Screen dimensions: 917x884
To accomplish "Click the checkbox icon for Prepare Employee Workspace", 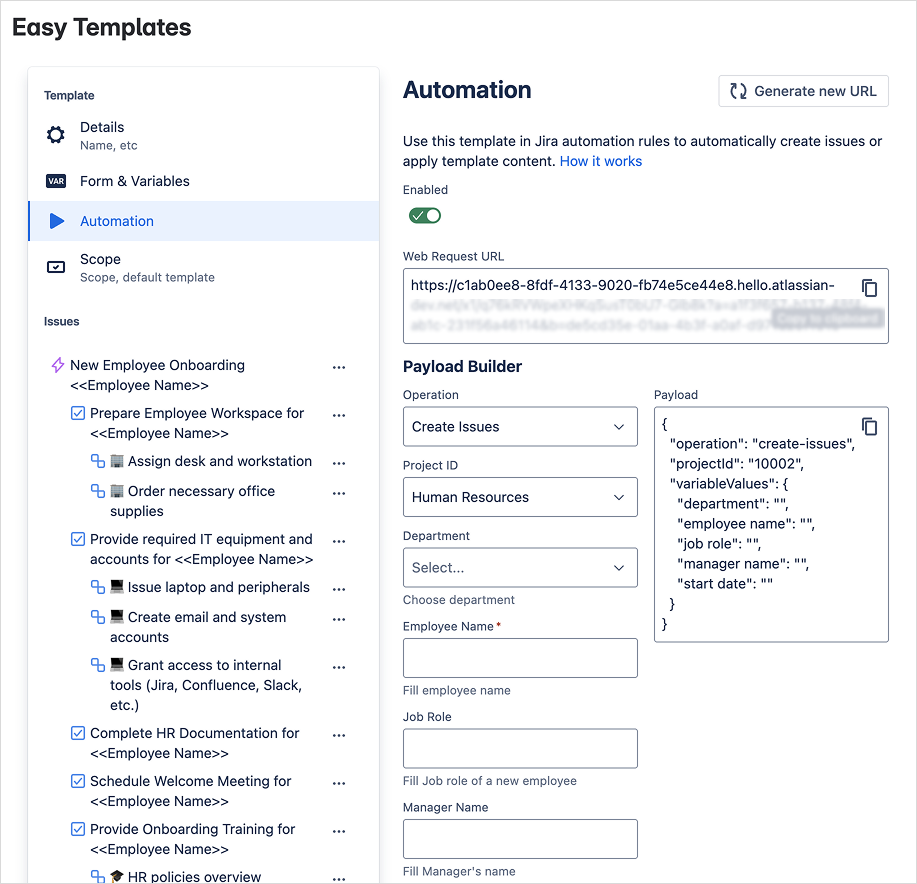I will coord(78,414).
